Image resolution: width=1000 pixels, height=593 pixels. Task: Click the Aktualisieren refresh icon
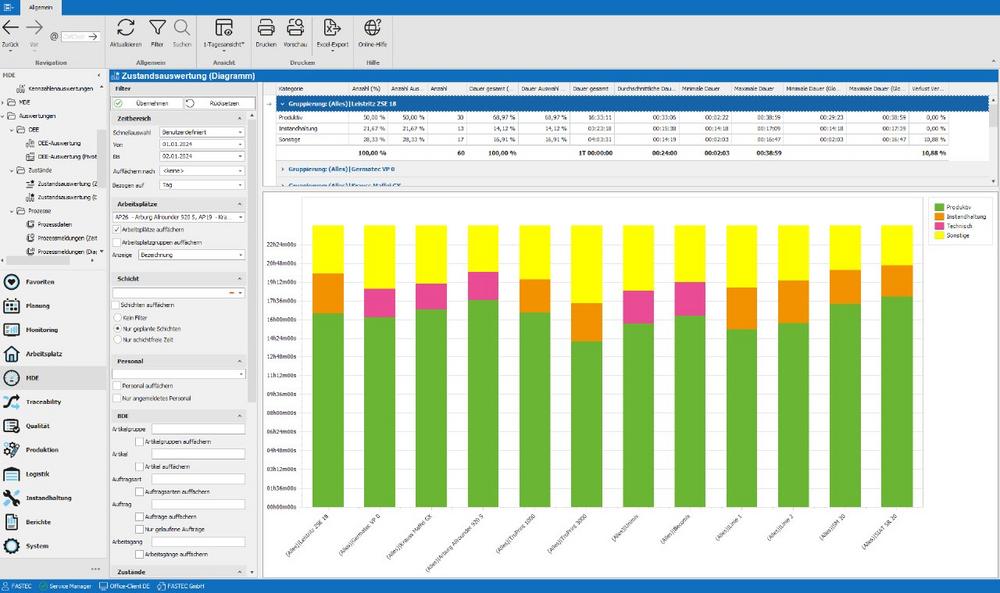pyautogui.click(x=126, y=27)
